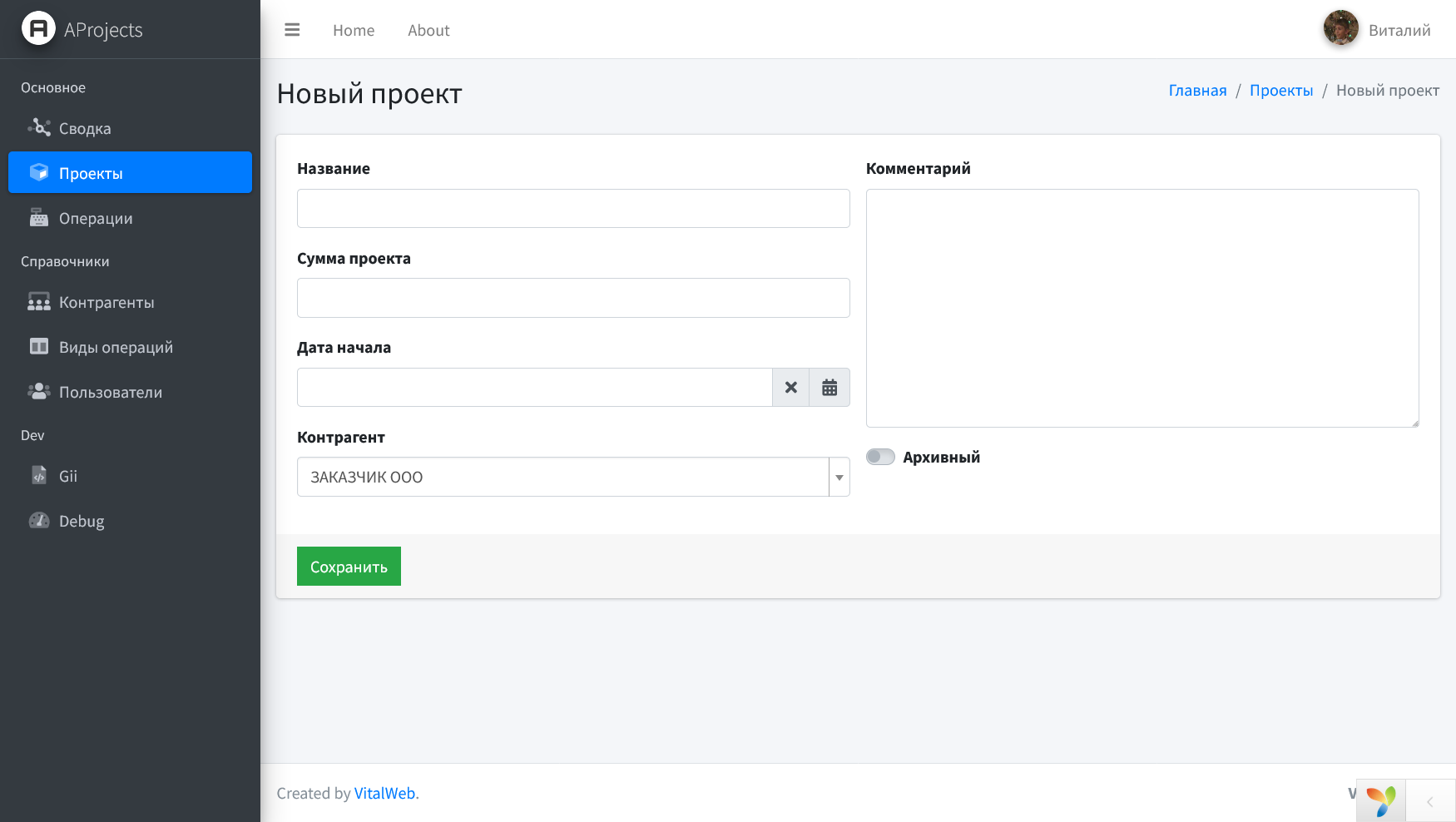Open the VitalWeb footer link
Viewport: 1456px width, 822px height.
click(384, 793)
